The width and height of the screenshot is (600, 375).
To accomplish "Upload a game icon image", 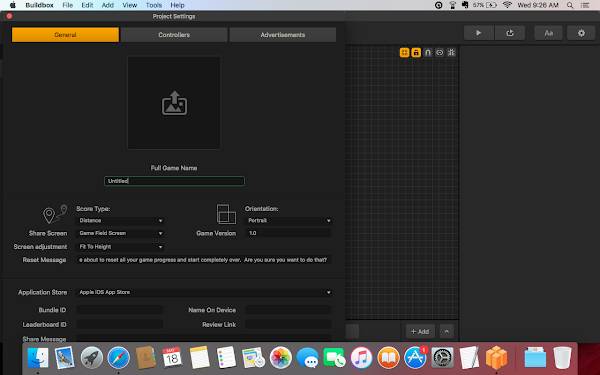I will point(174,103).
